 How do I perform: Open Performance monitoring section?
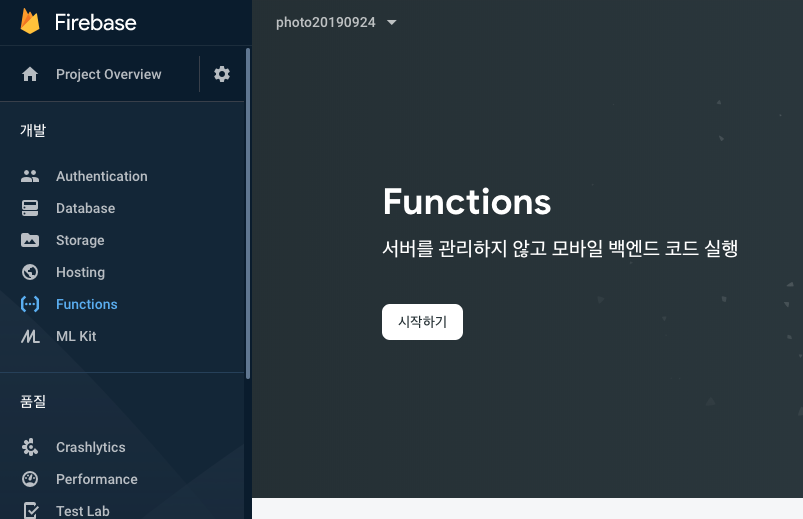pos(97,479)
